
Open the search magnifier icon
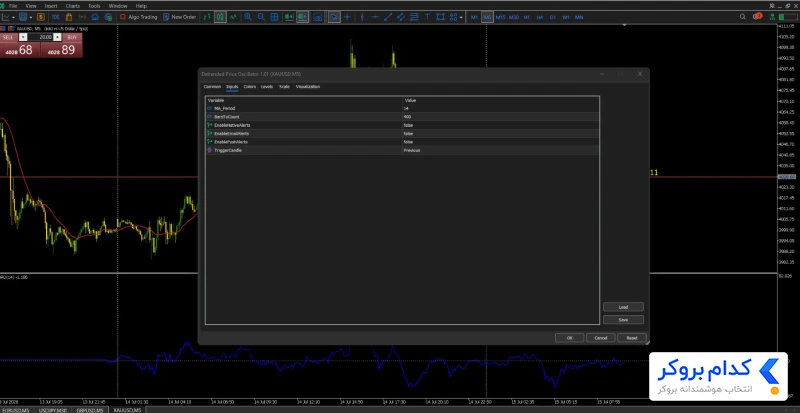coord(743,17)
